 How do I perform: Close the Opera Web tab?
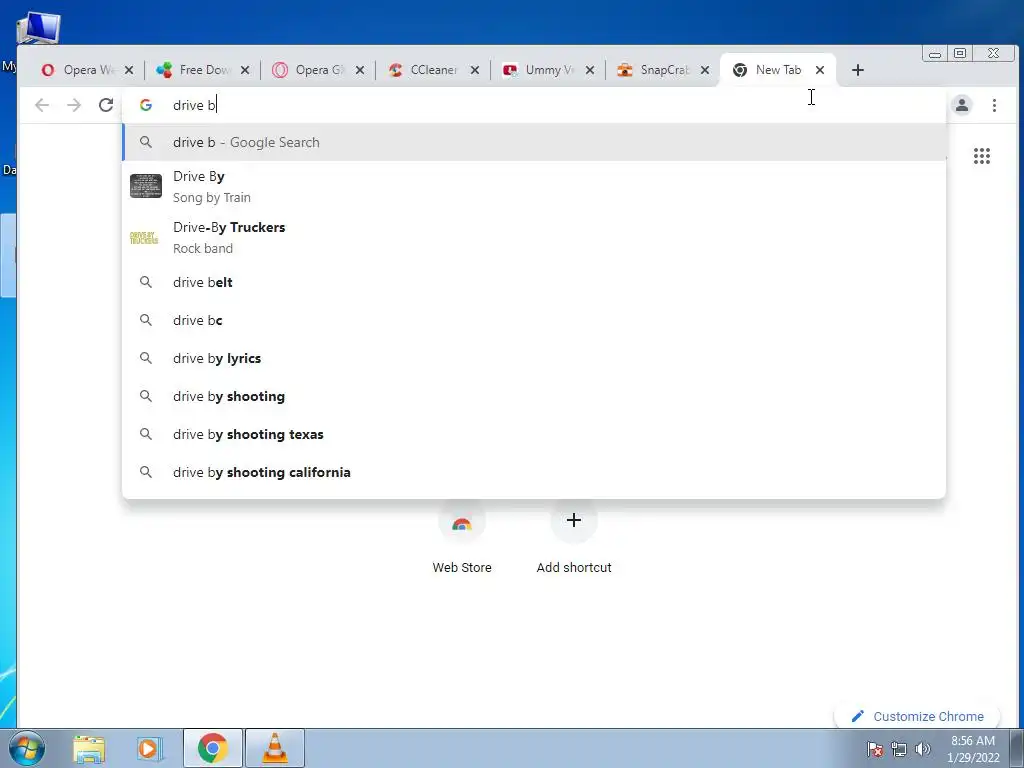[129, 70]
